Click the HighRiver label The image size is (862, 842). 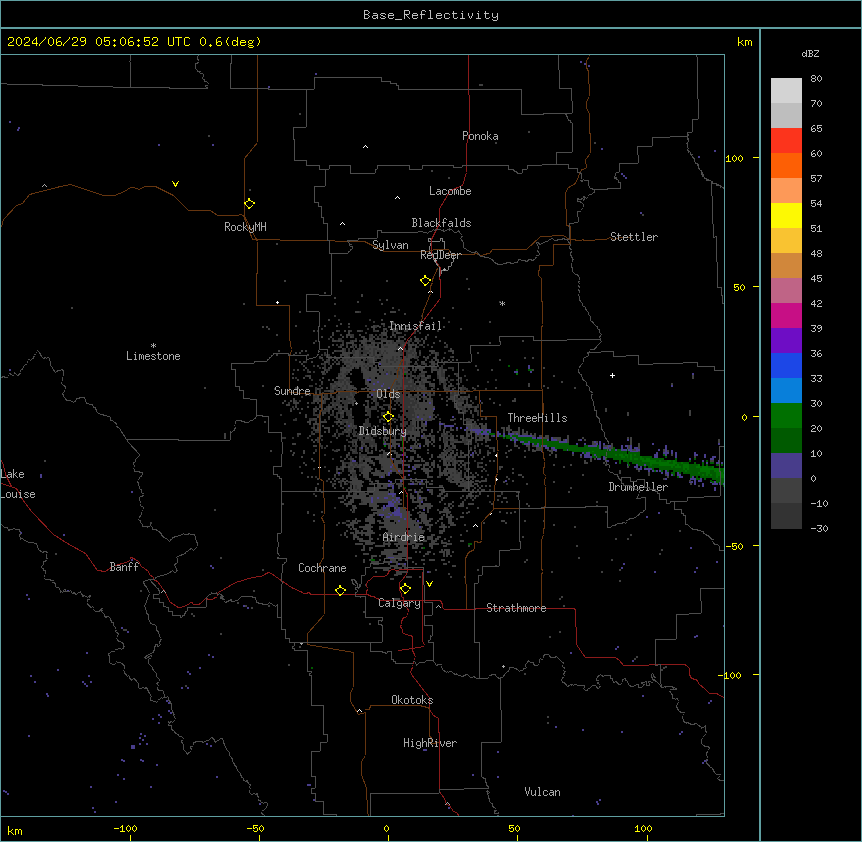pyautogui.click(x=430, y=743)
